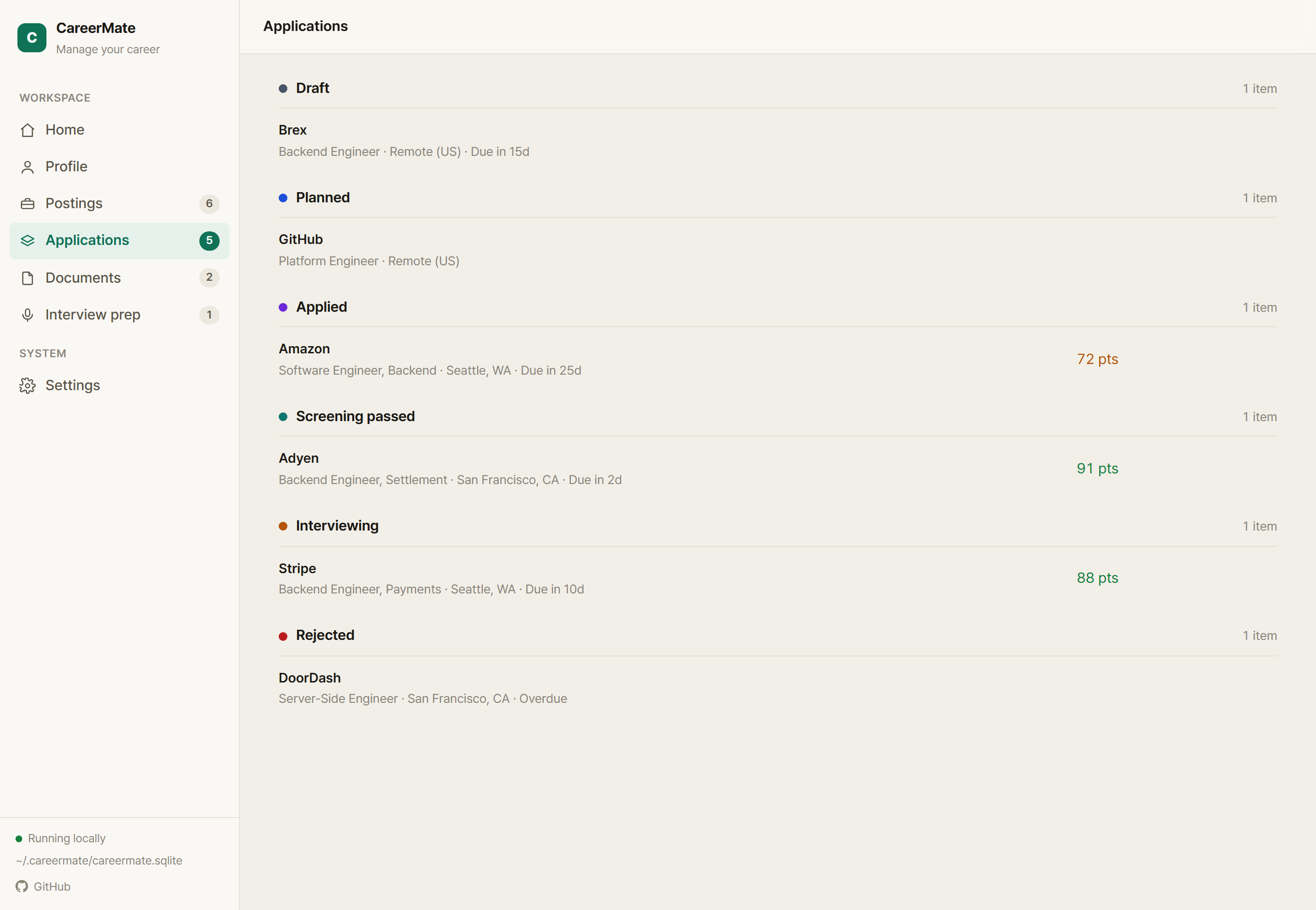Open the DoorDash application row

point(778,688)
